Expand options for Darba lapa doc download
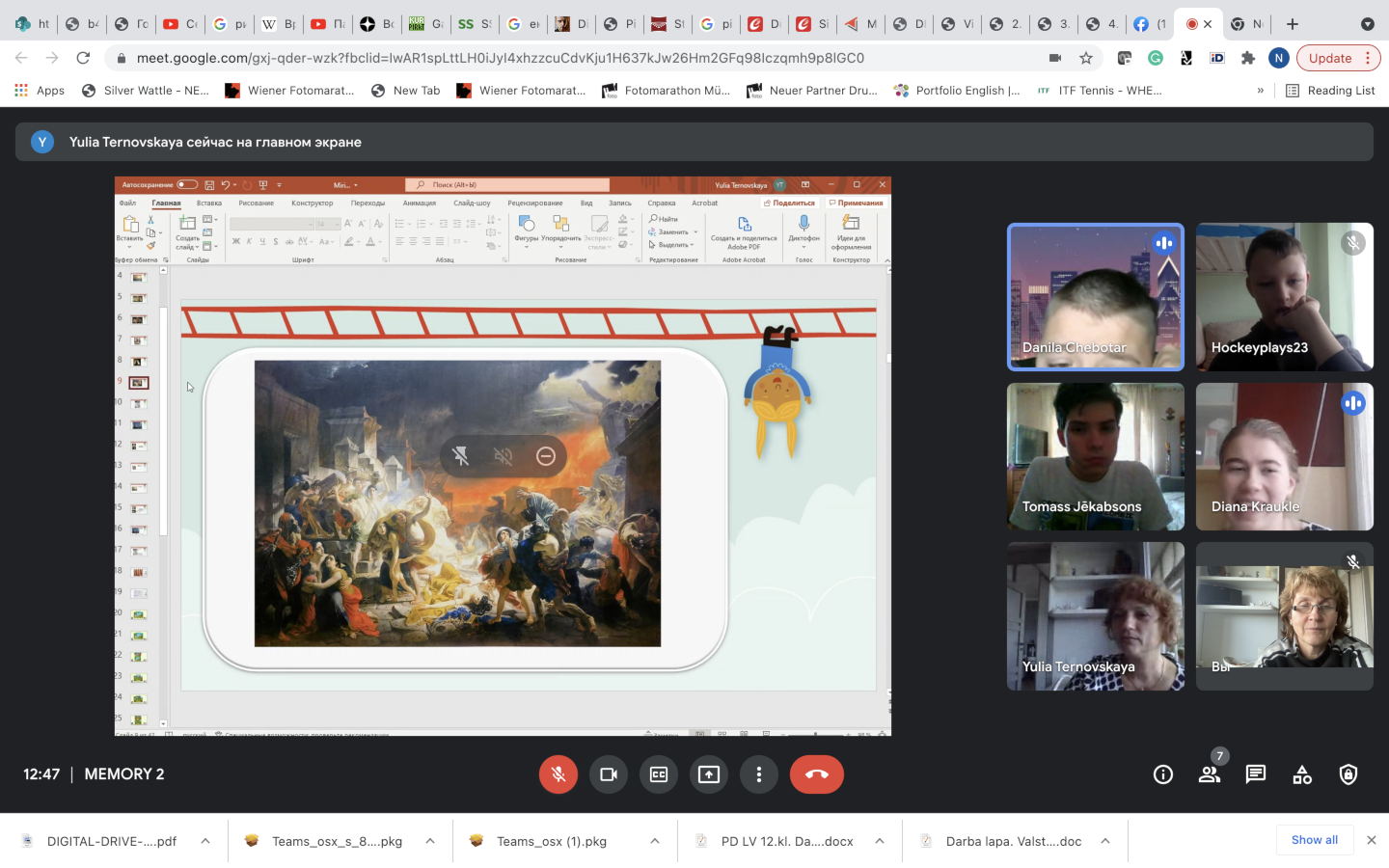Viewport: 1389px width, 868px height. tap(1105, 841)
